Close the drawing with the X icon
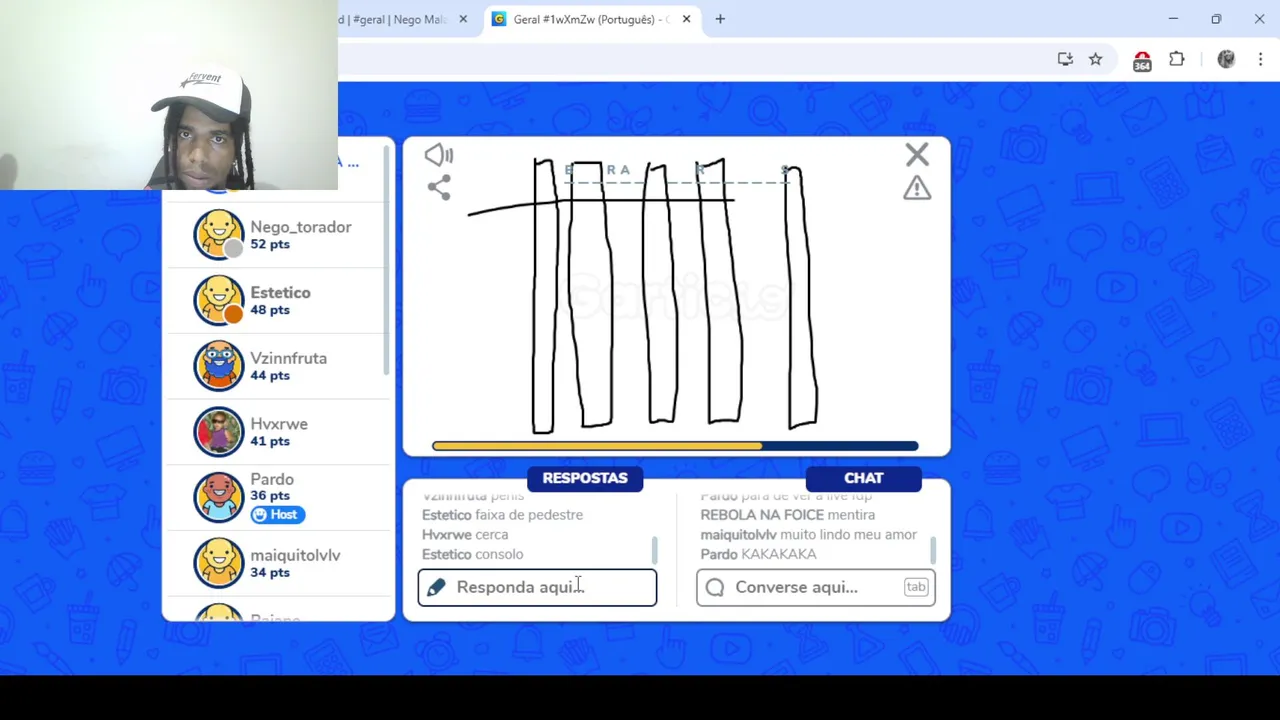 click(917, 155)
